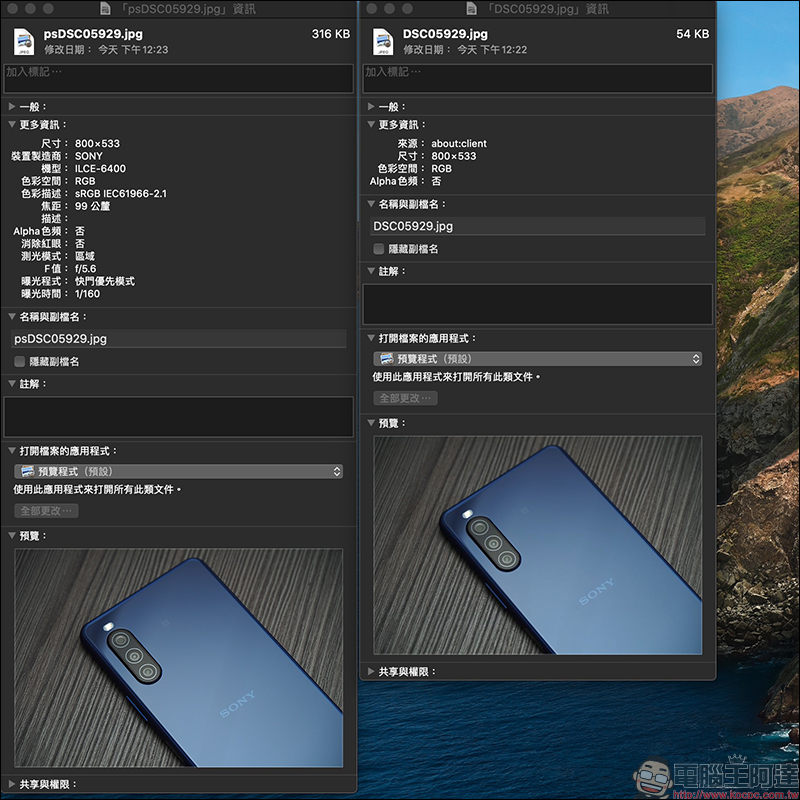
Task: Expand 共享與權限 in DSC05929.jpg window
Action: (371, 671)
